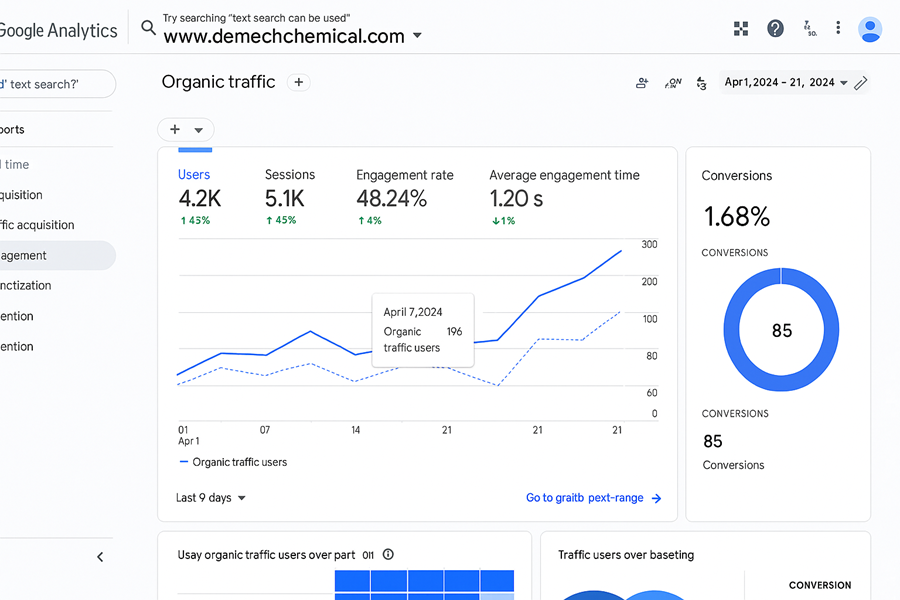Screen dimensions: 900x600
Task: Open the Last 9 days dropdown
Action: point(211,498)
